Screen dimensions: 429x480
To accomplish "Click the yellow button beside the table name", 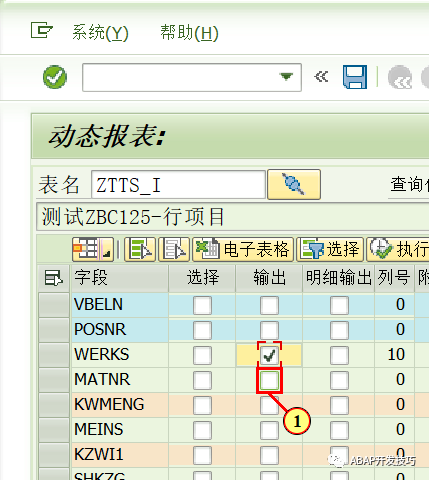I will [x=294, y=184].
